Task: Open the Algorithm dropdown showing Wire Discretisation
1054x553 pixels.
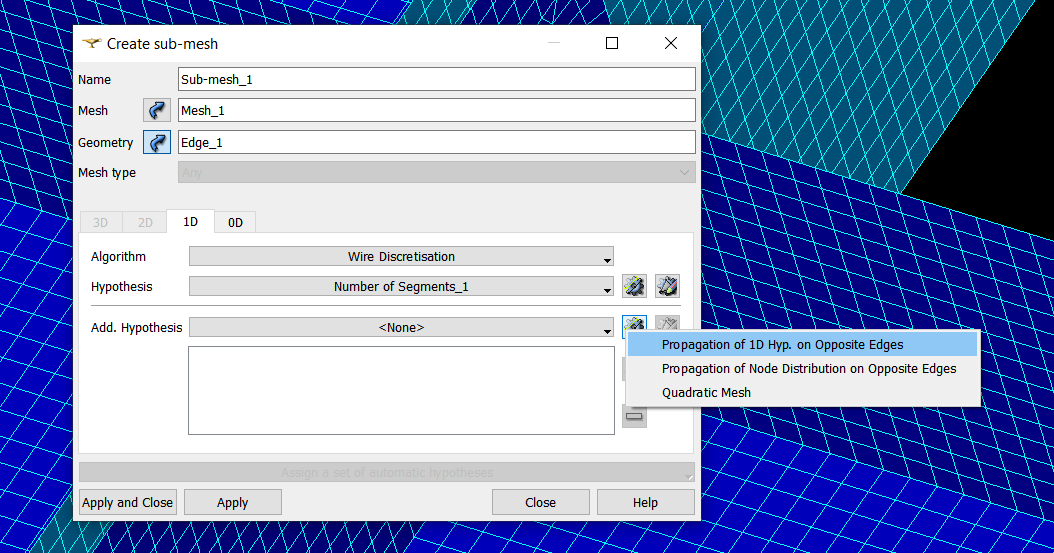Action: (x=401, y=257)
